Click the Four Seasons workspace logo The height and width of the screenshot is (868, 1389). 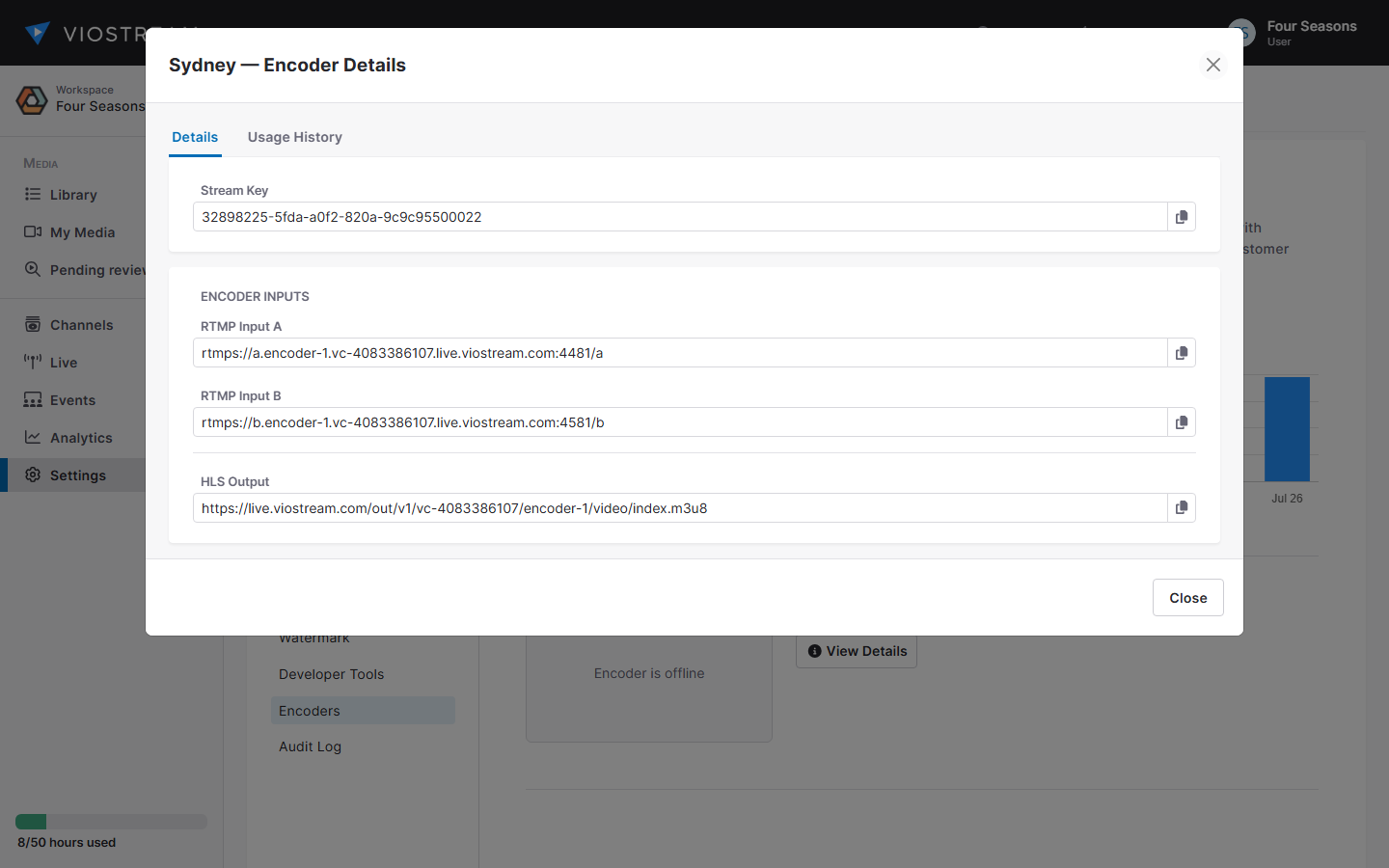(x=32, y=99)
